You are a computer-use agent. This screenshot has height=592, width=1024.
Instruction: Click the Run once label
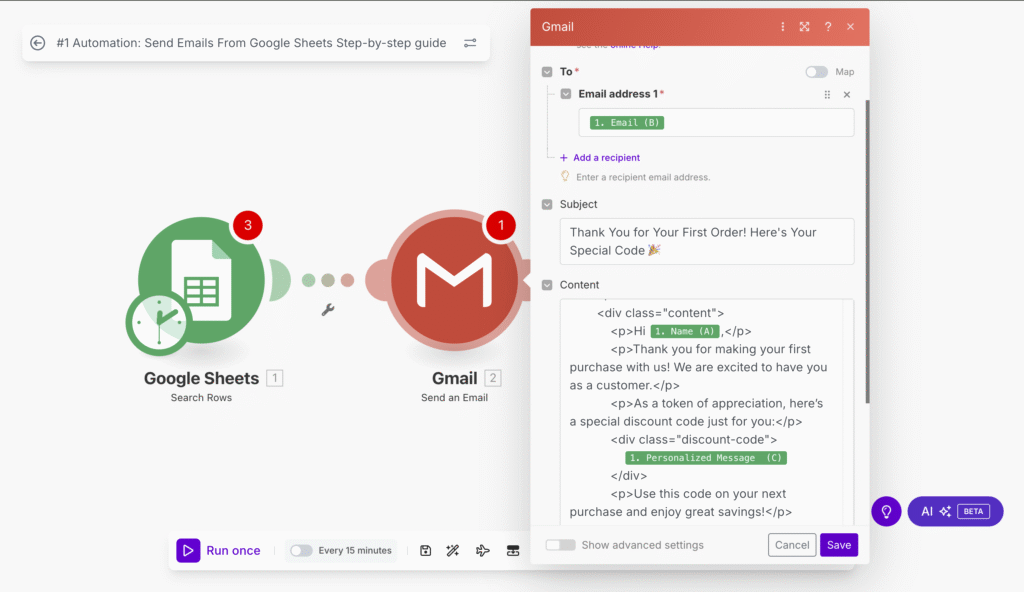coord(233,551)
